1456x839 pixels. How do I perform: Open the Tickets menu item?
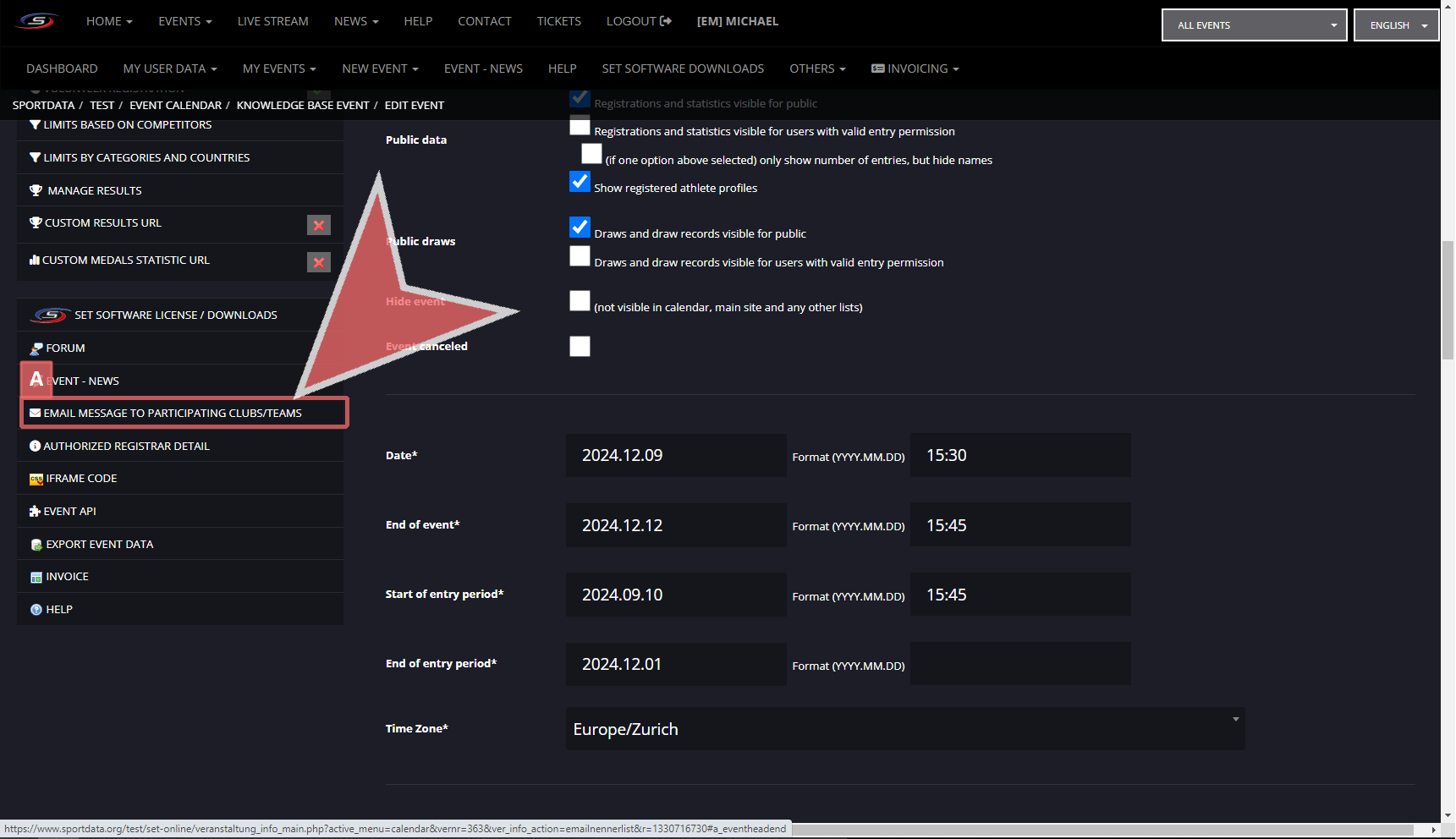click(558, 21)
